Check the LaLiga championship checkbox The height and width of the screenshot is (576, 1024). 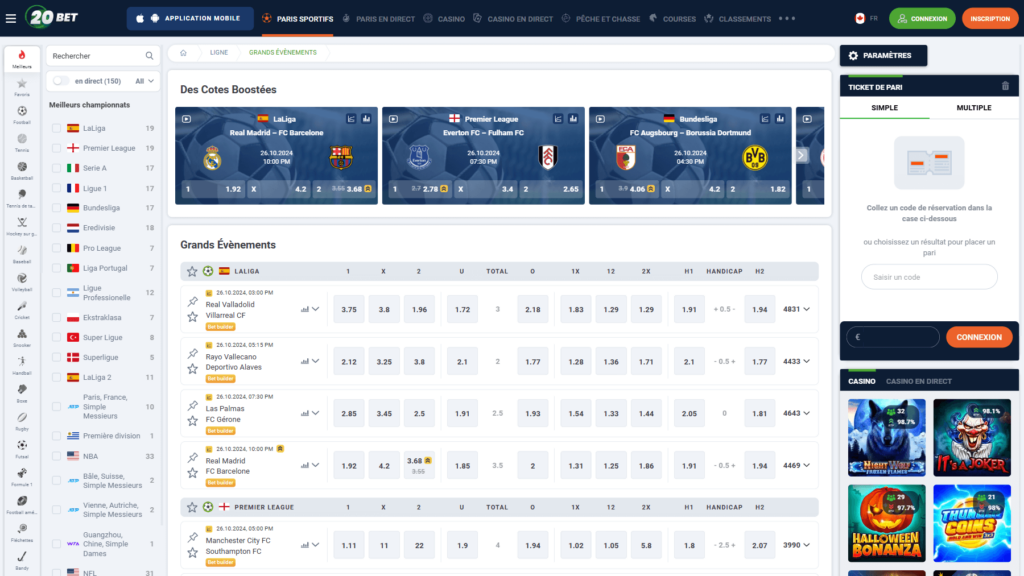(57, 129)
